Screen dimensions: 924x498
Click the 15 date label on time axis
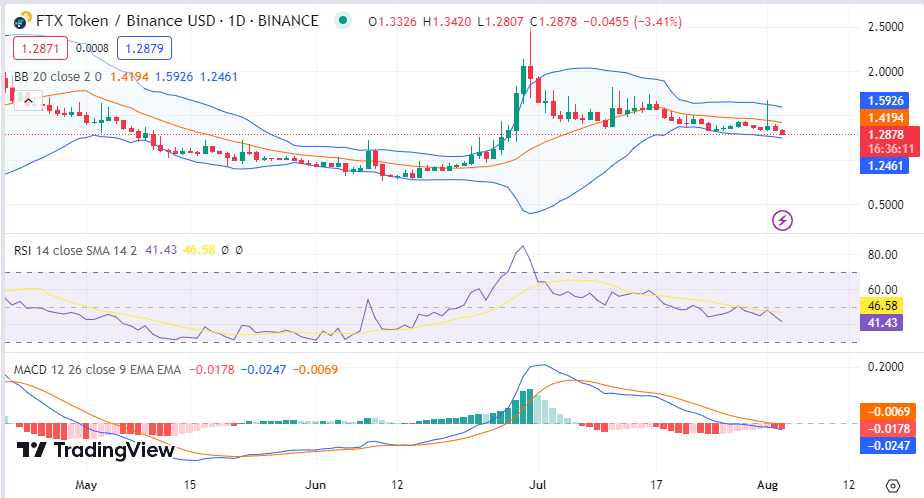pos(189,485)
